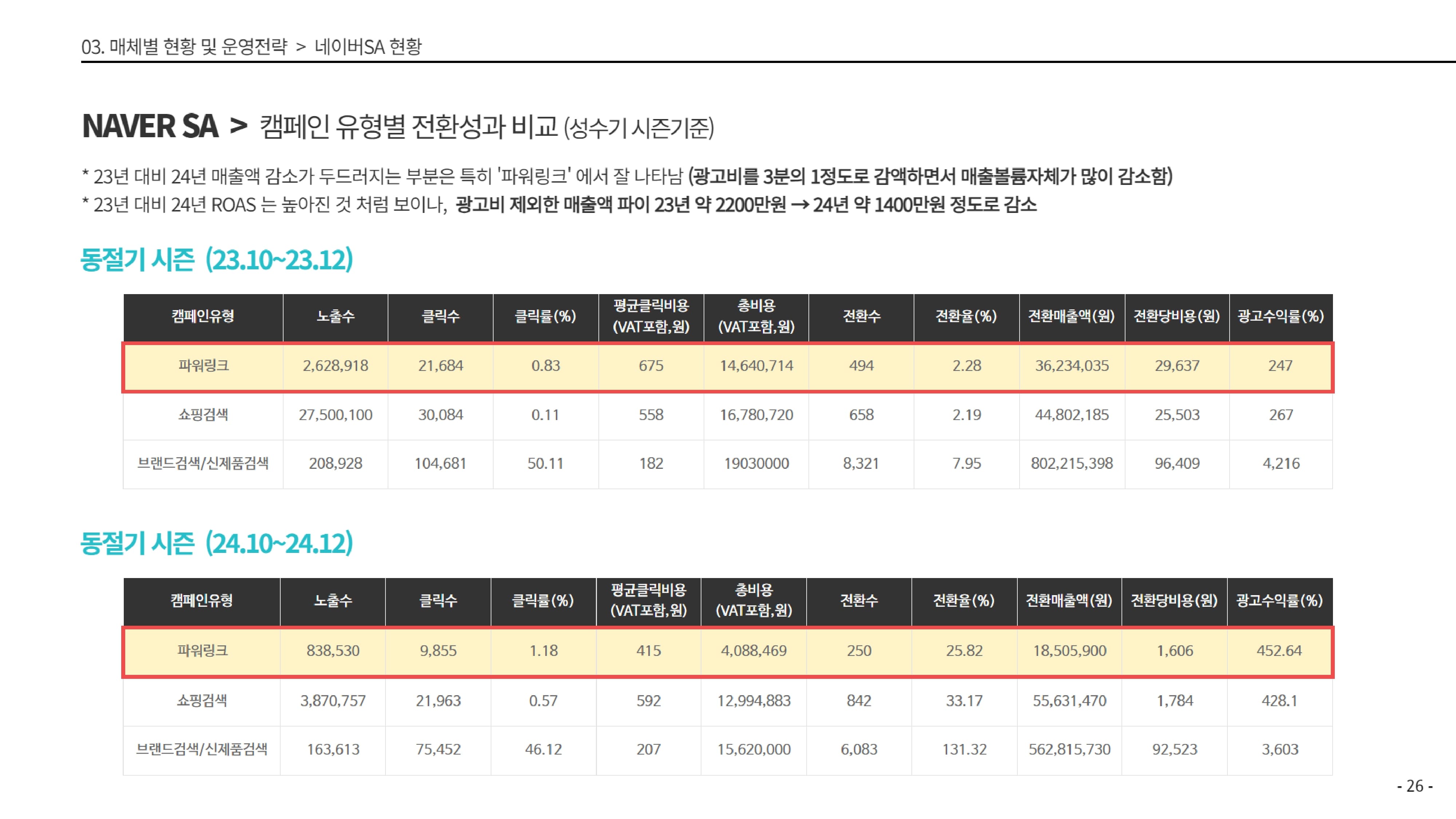Click the cell value '8,321'
The width and height of the screenshot is (1456, 819).
pos(861,463)
